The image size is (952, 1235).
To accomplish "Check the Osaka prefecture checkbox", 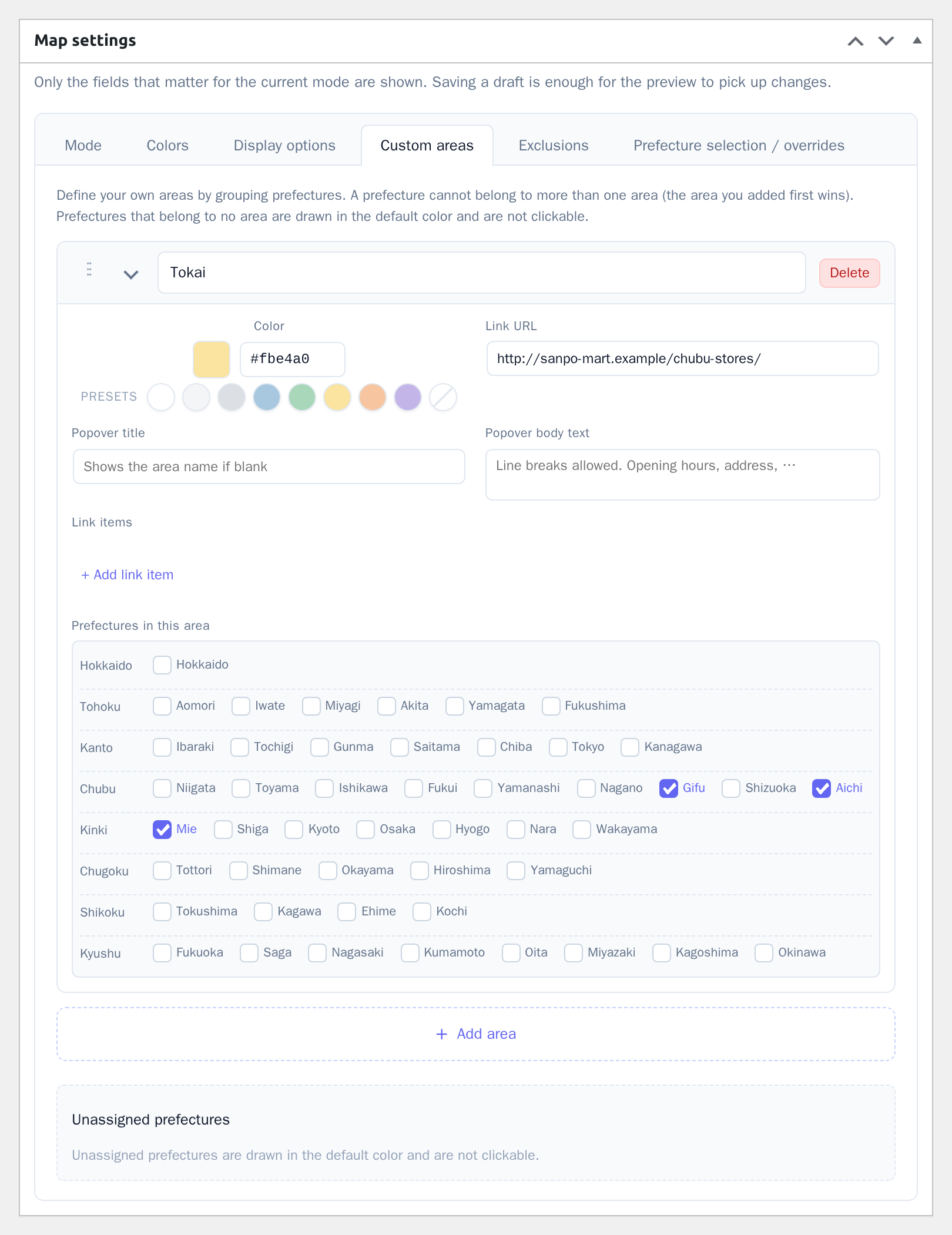I will coord(366,830).
